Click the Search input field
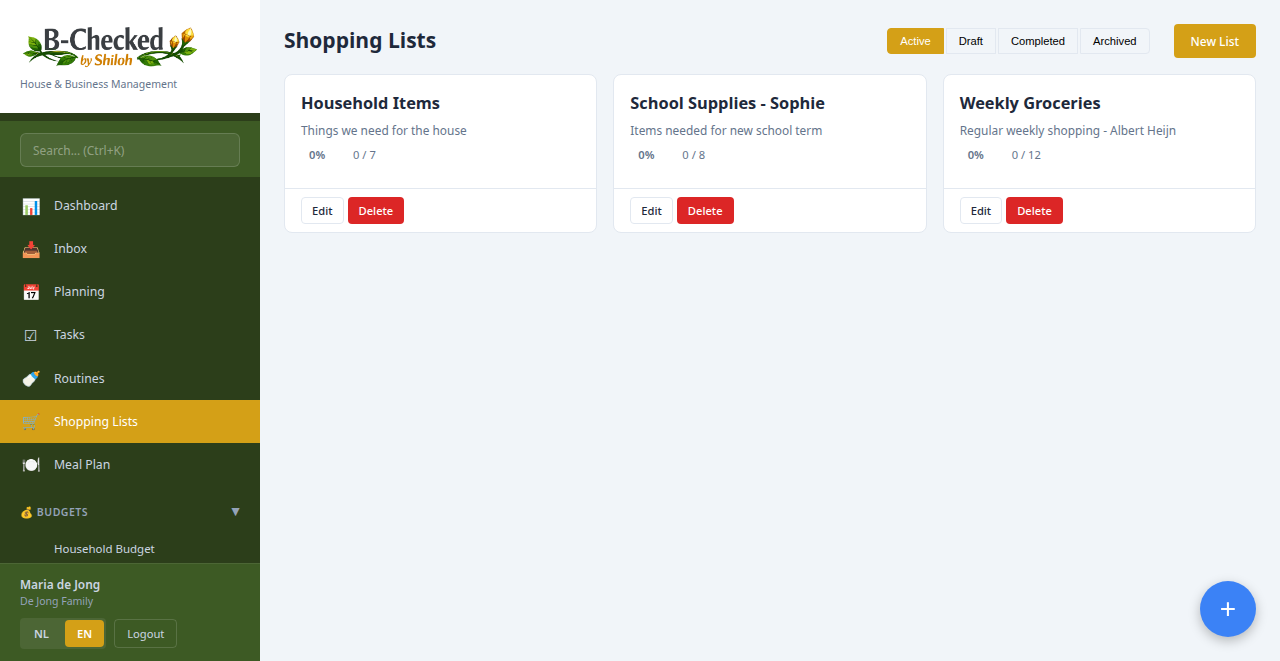The height and width of the screenshot is (661, 1280). pyautogui.click(x=129, y=149)
